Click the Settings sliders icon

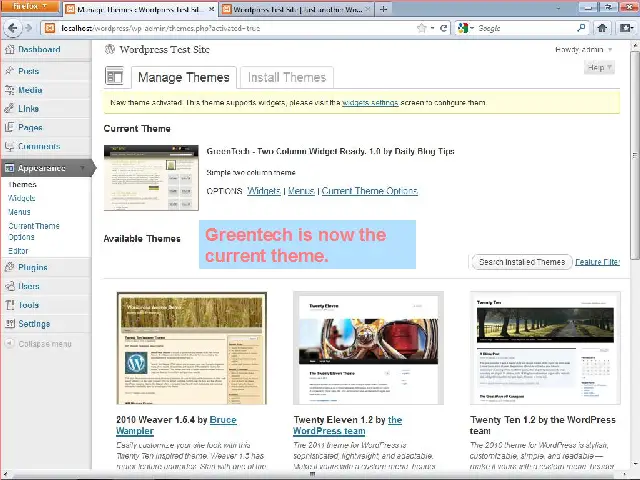(x=10, y=324)
